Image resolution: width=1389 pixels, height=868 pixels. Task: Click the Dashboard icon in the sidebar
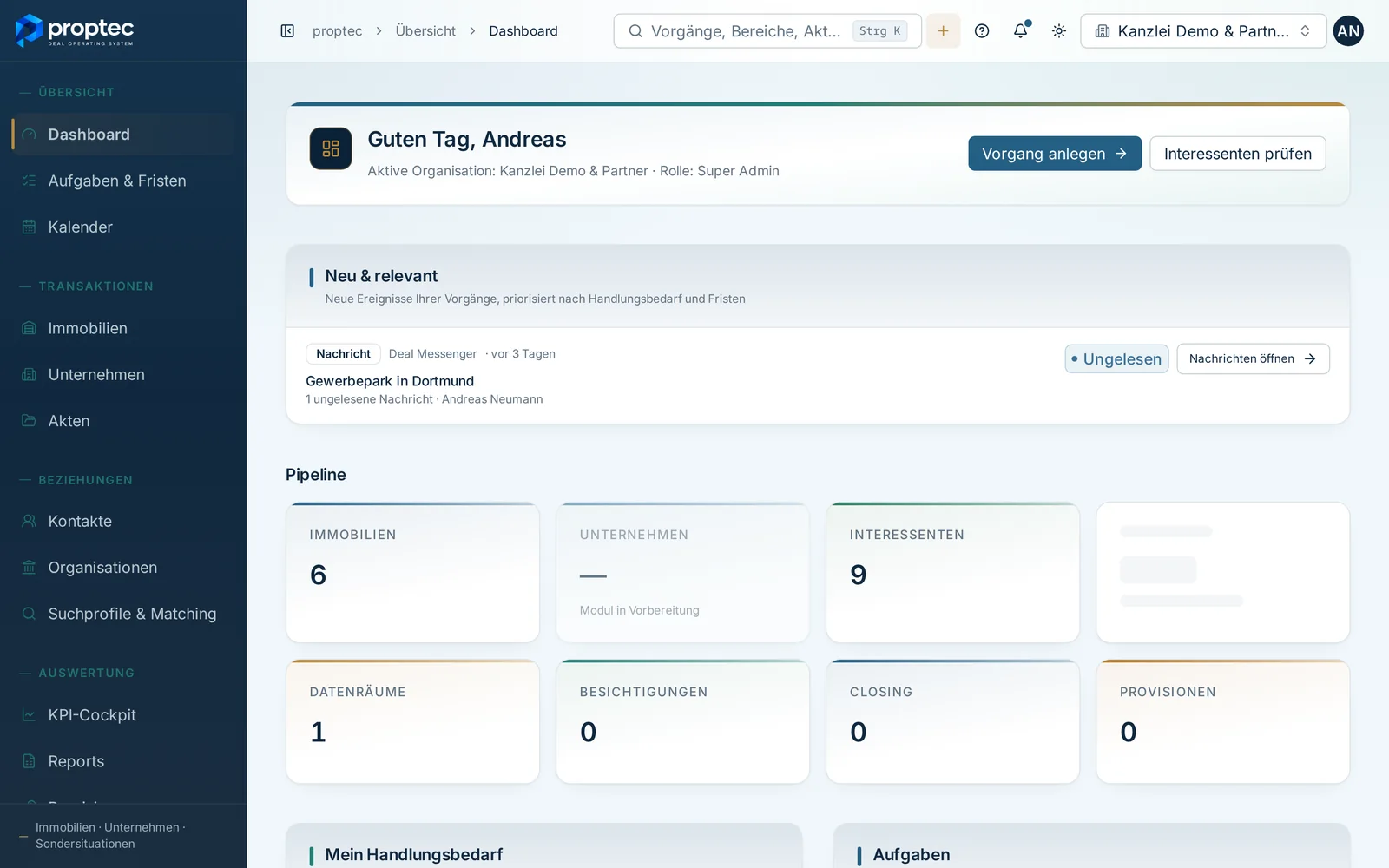pyautogui.click(x=29, y=135)
